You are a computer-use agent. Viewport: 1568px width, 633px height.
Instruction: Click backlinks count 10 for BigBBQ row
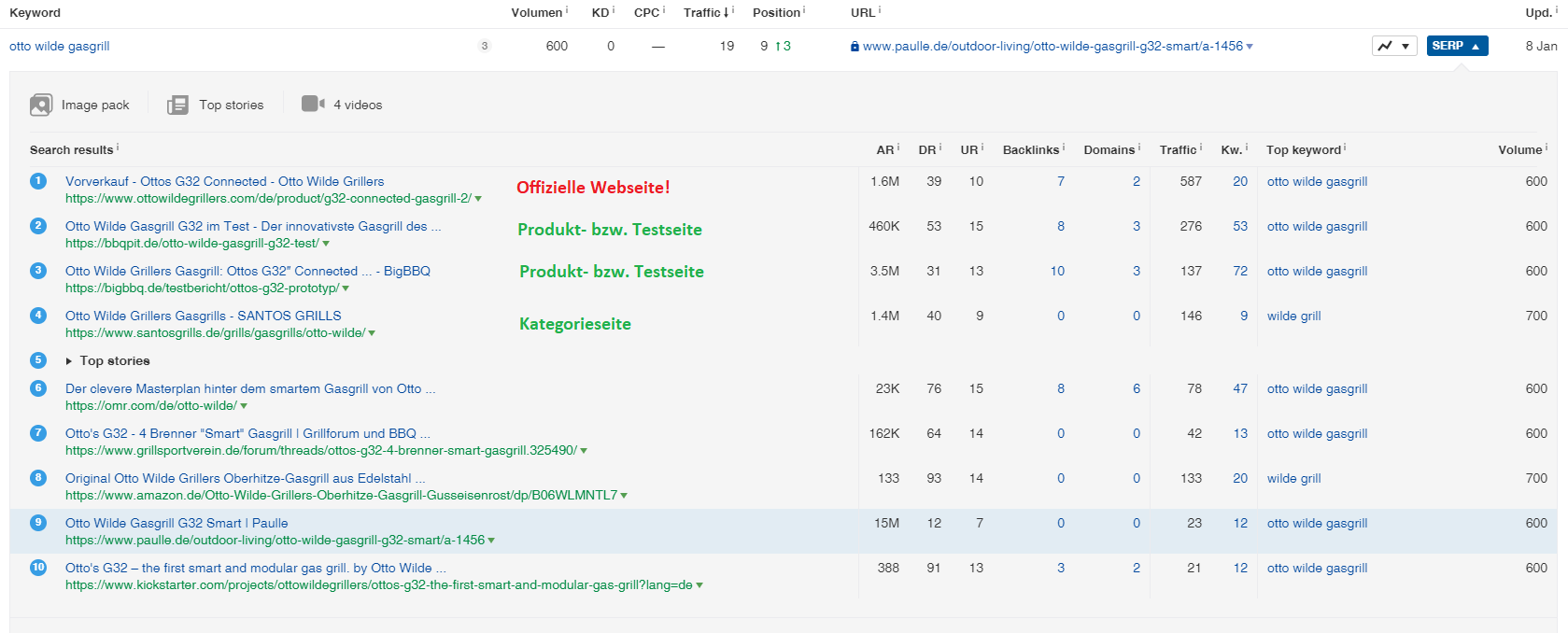(x=1057, y=271)
